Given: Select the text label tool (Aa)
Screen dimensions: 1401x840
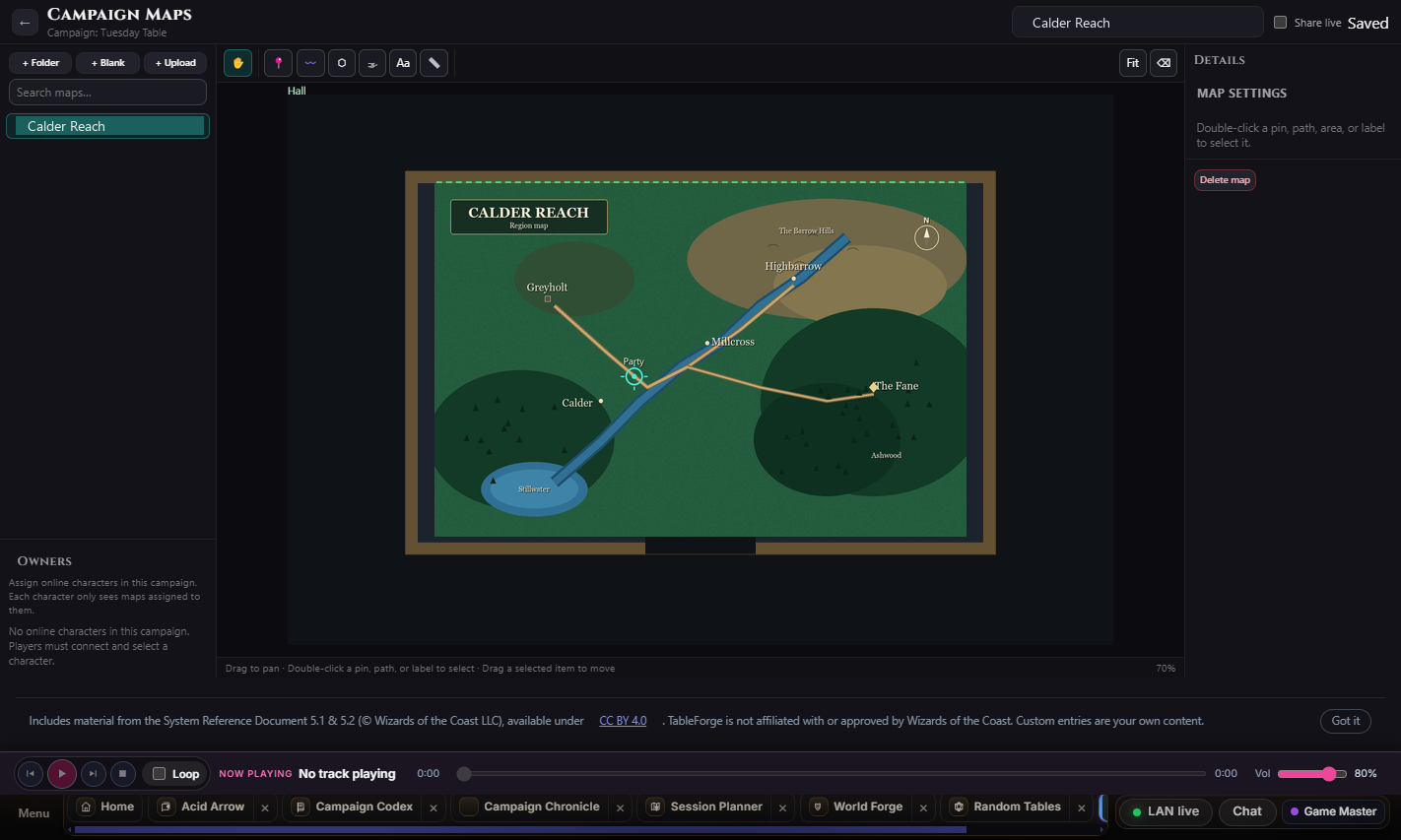Looking at the screenshot, I should coord(403,63).
